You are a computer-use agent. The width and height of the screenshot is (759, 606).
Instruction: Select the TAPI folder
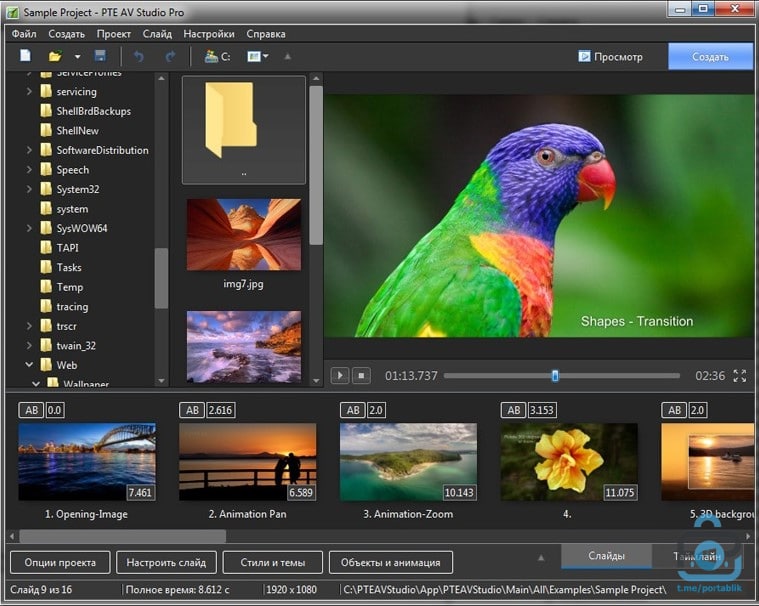click(60, 248)
